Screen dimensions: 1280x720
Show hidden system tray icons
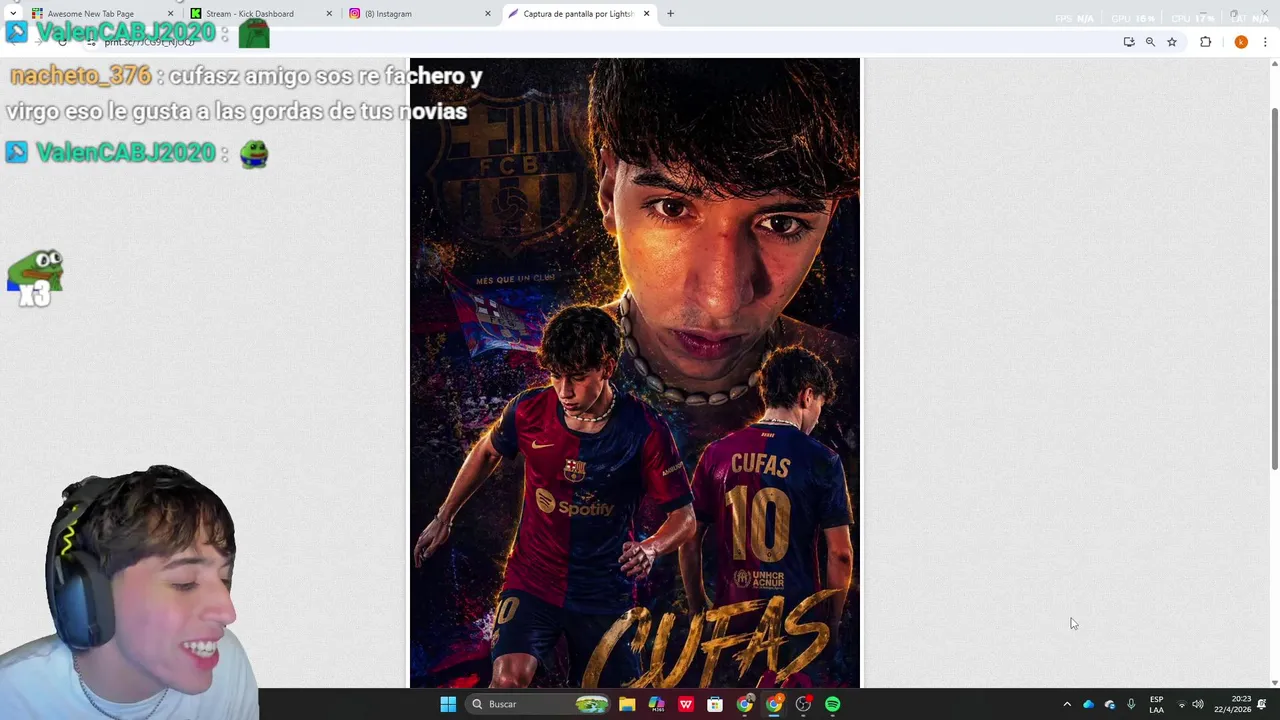coord(1067,704)
